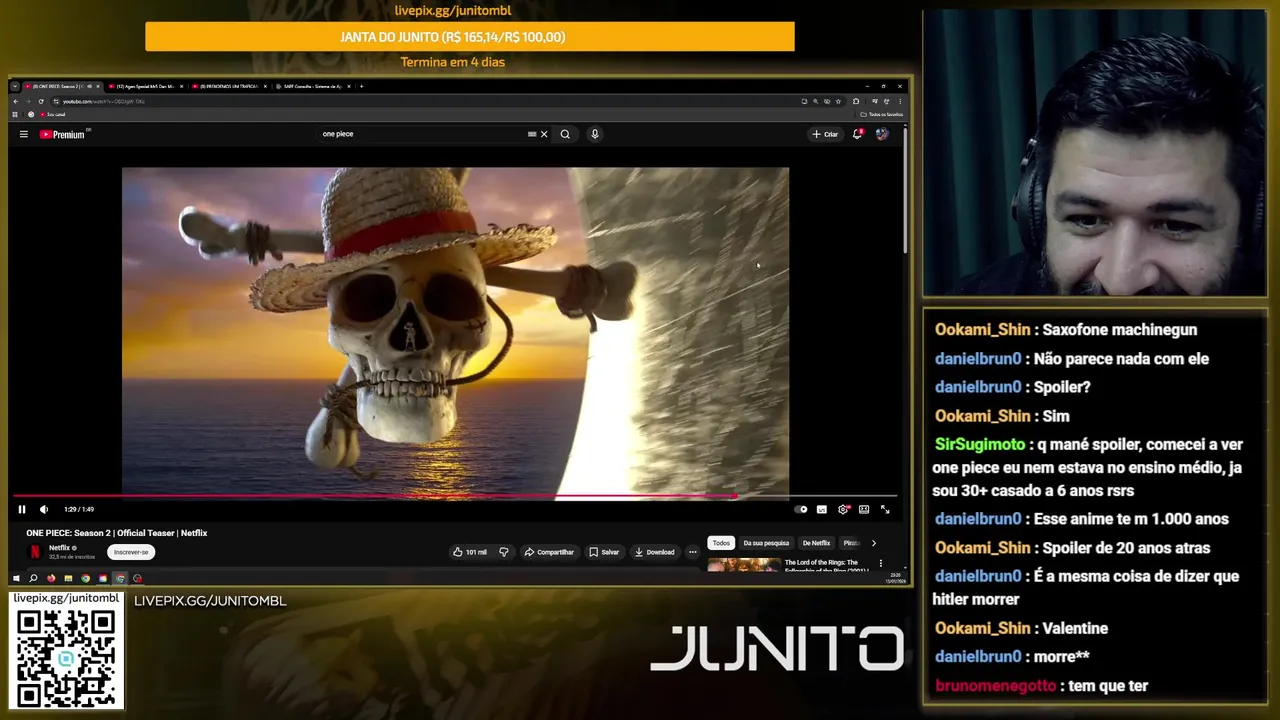The image size is (1280, 720).
Task: Open the 'Seu canal' bookmark
Action: pos(52,114)
